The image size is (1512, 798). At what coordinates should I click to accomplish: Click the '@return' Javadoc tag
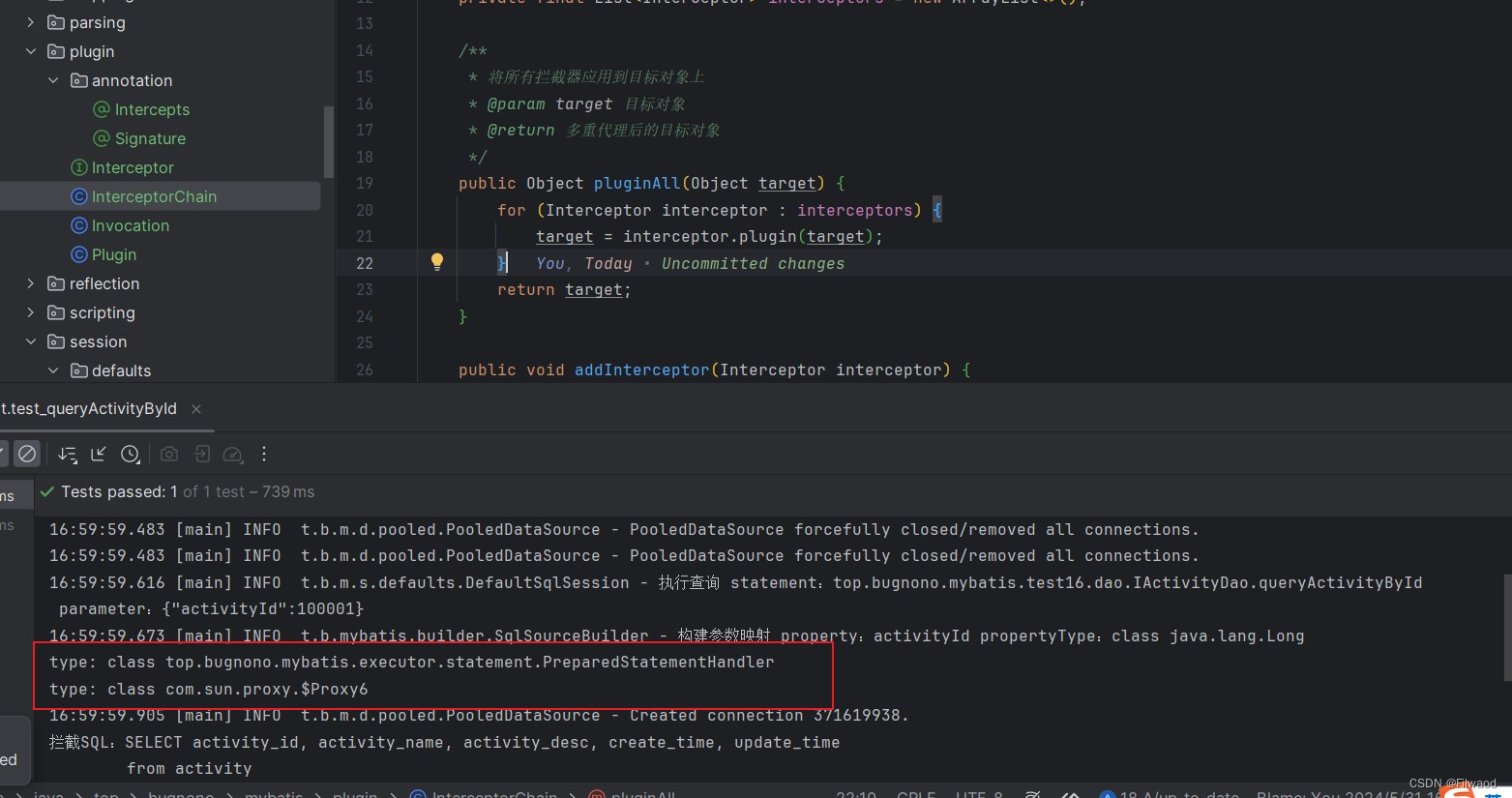tap(520, 130)
